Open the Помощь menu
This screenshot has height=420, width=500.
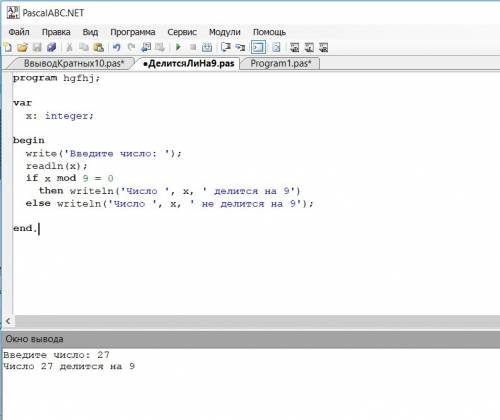point(269,32)
